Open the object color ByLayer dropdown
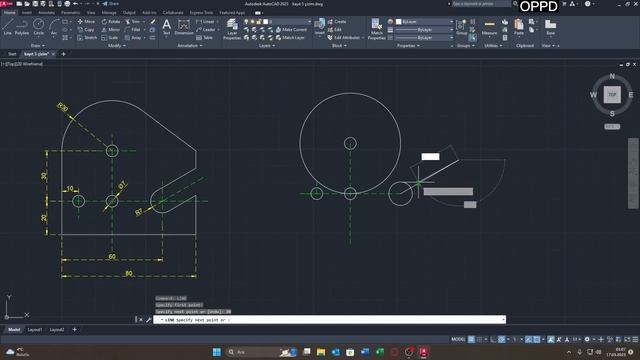640x360 pixels. click(424, 22)
